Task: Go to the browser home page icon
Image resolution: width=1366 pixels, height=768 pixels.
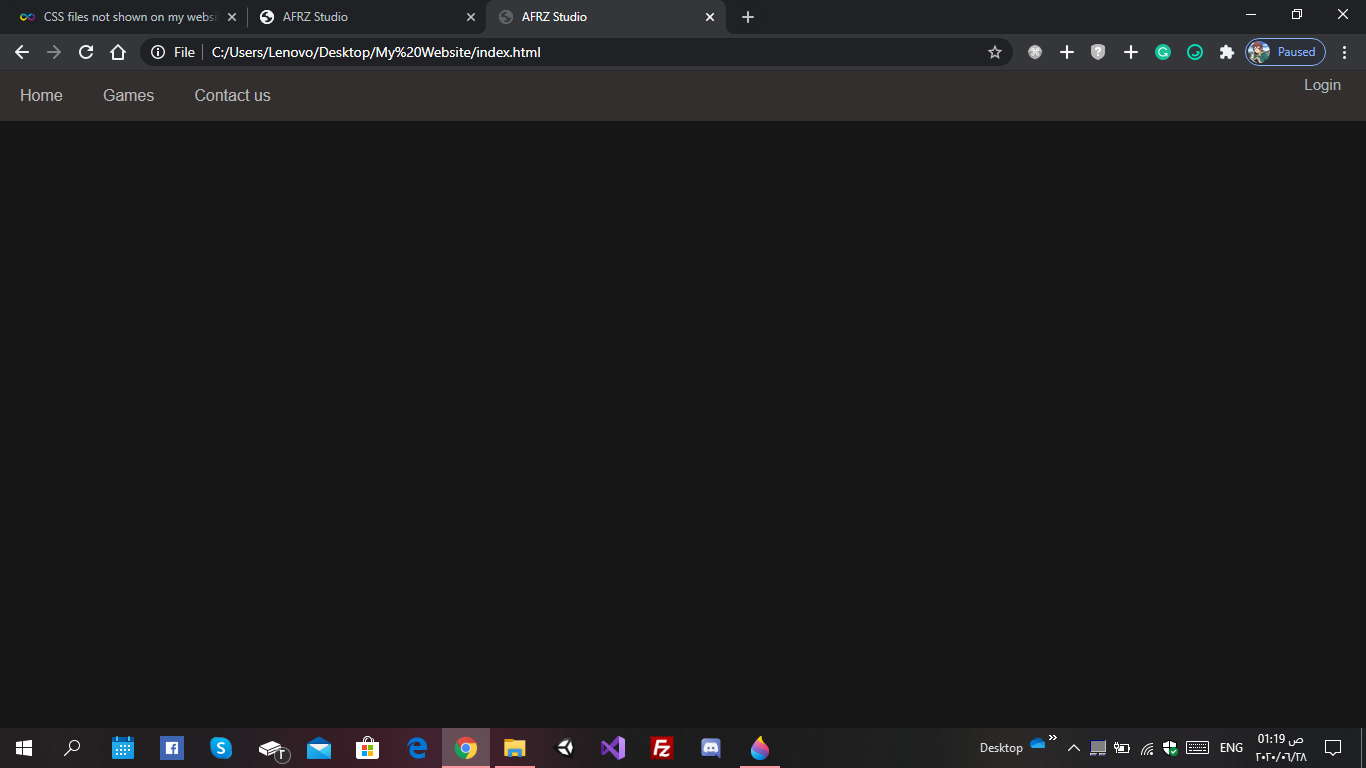Action: tap(118, 52)
